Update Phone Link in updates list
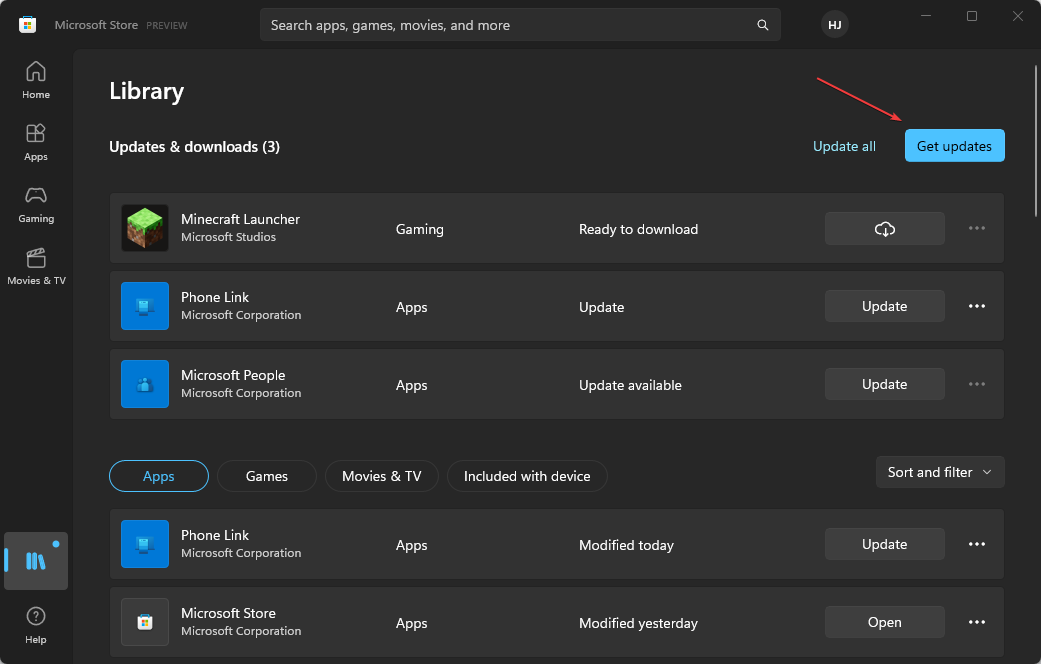The width and height of the screenshot is (1041, 664). 884,306
